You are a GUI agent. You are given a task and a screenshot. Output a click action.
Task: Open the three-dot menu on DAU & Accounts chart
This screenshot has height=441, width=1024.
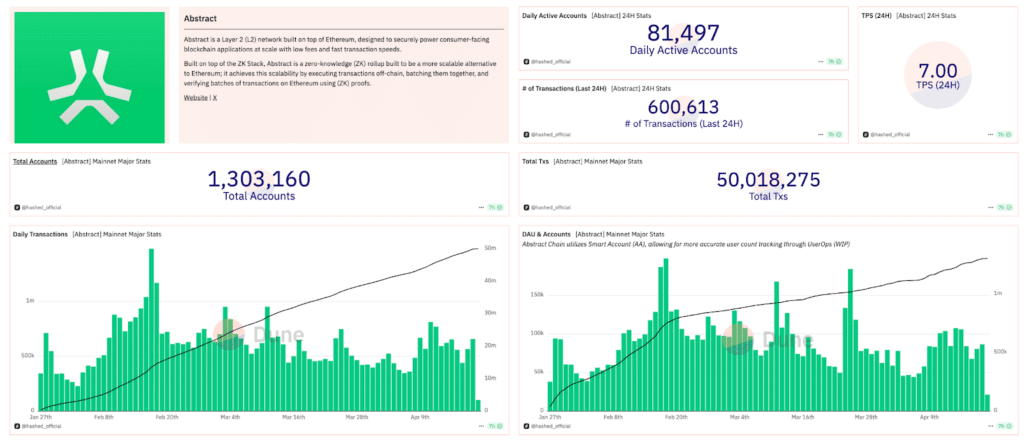click(991, 425)
